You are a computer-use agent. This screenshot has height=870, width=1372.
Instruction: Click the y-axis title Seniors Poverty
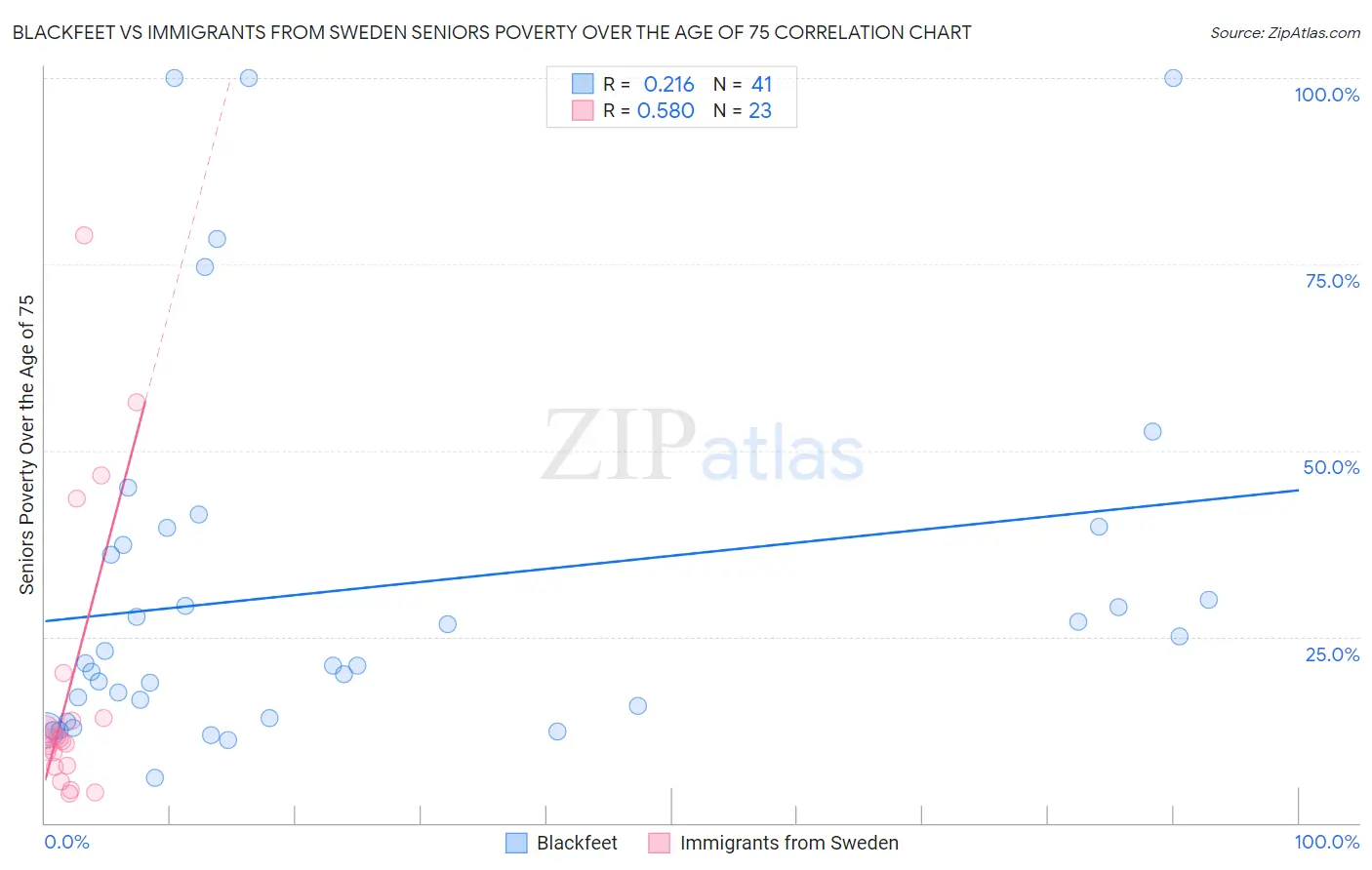coord(26,445)
